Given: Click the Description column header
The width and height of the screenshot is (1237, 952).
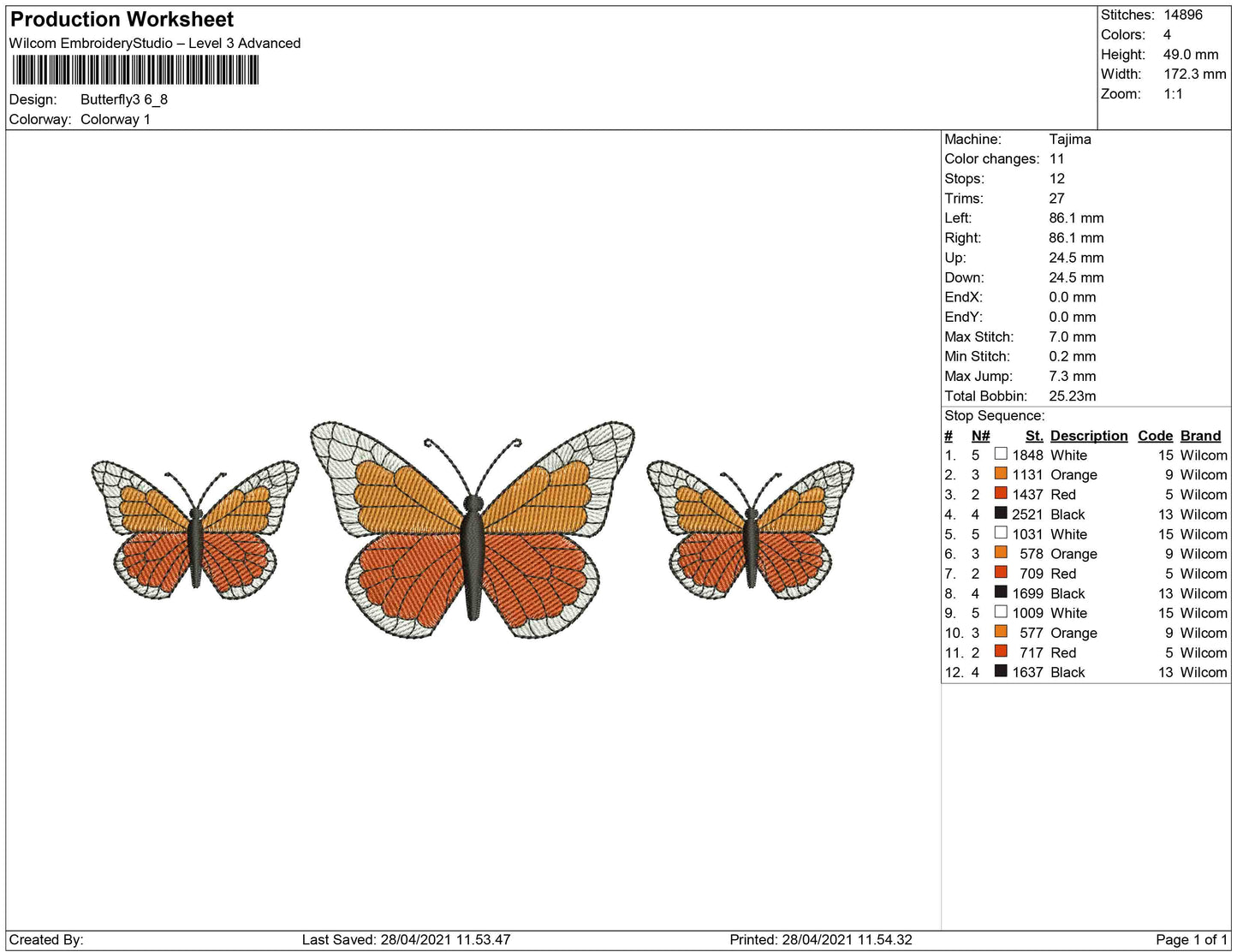Looking at the screenshot, I should (x=1088, y=435).
